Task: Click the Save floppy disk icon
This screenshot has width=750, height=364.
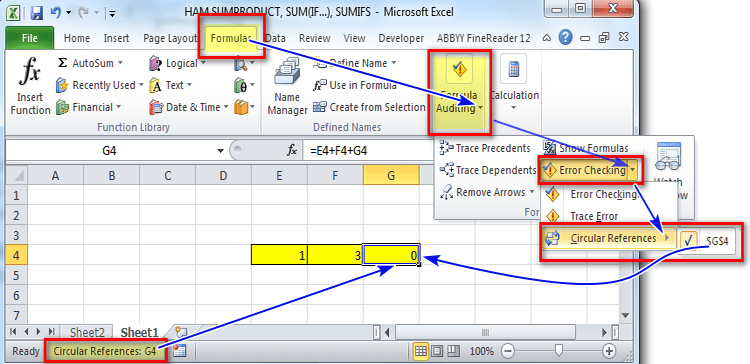Action: 37,12
